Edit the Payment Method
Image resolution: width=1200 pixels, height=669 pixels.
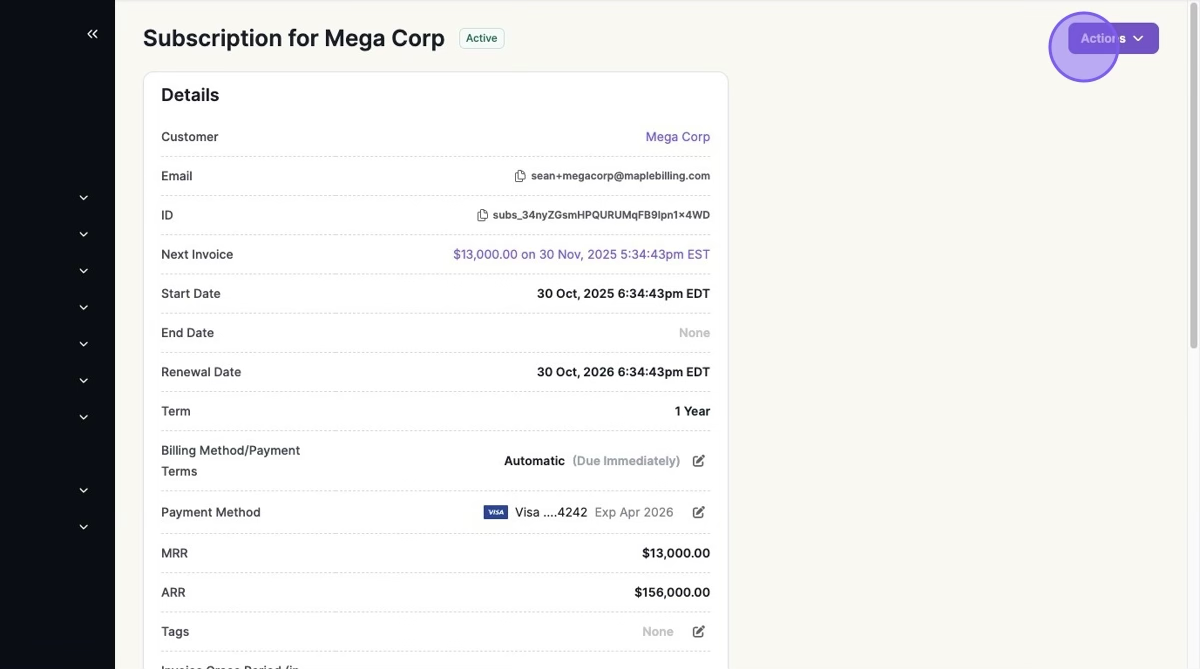pyautogui.click(x=699, y=512)
